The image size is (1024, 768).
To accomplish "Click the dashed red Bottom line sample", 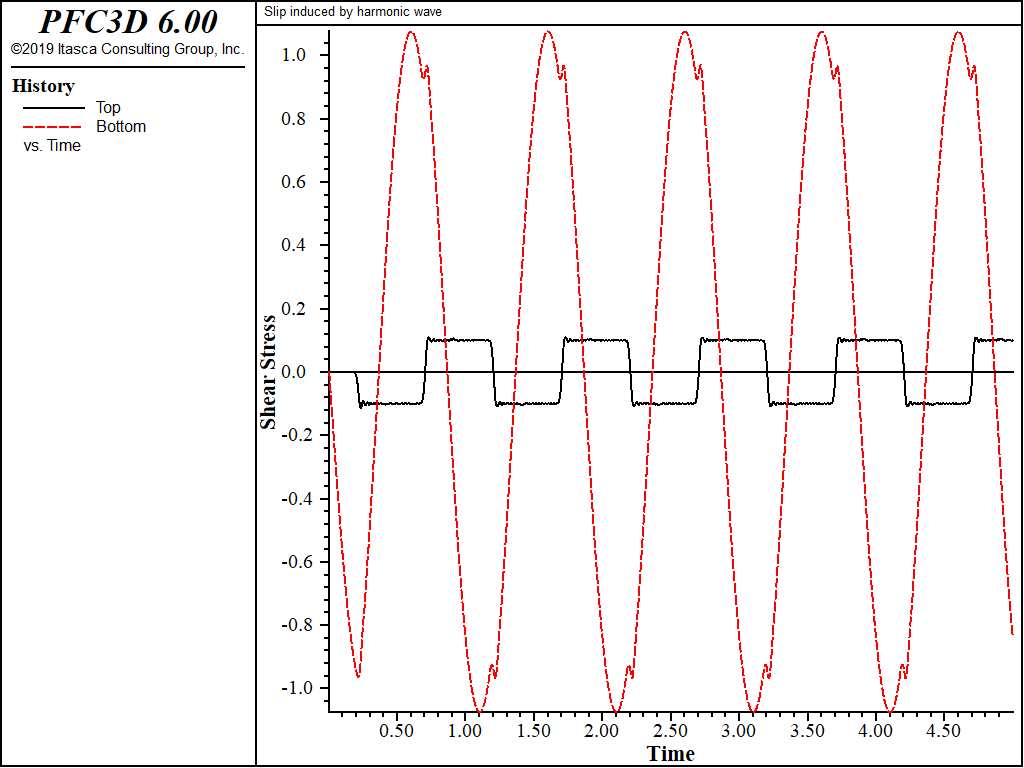I will click(54, 127).
